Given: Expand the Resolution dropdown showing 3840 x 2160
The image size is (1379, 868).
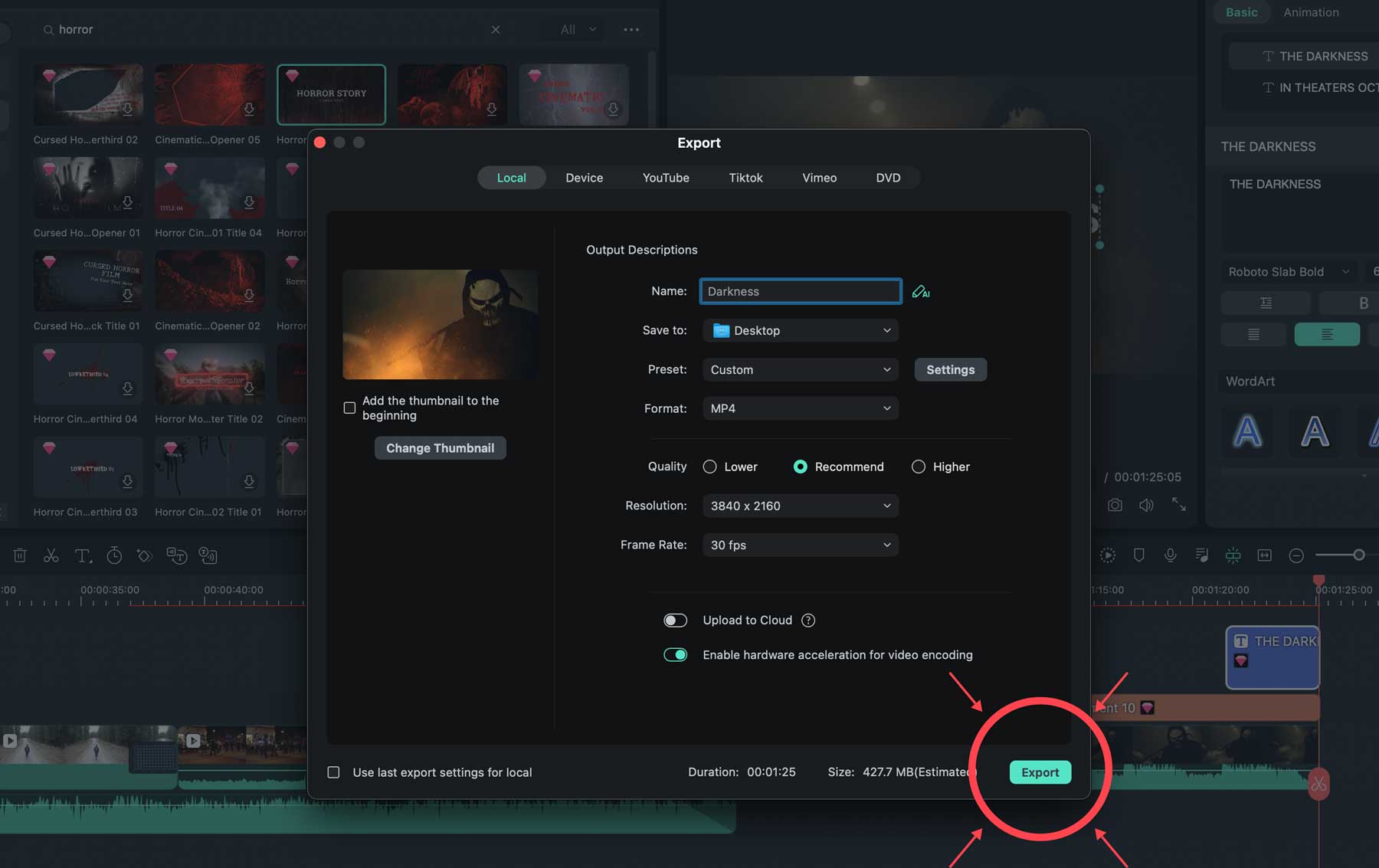Looking at the screenshot, I should (x=800, y=506).
